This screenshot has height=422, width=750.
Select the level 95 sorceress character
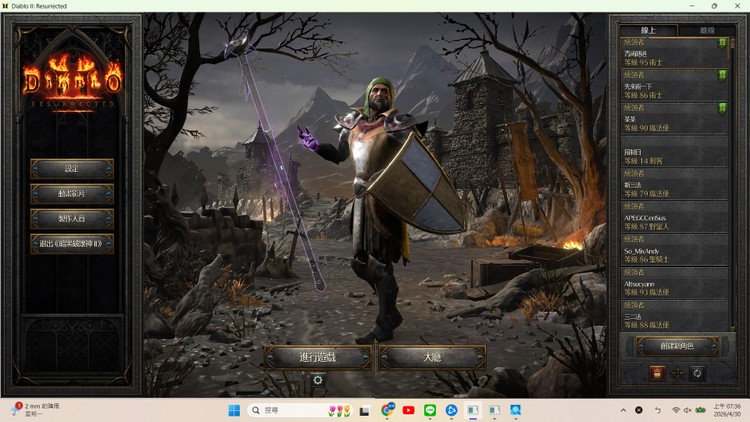(674, 53)
